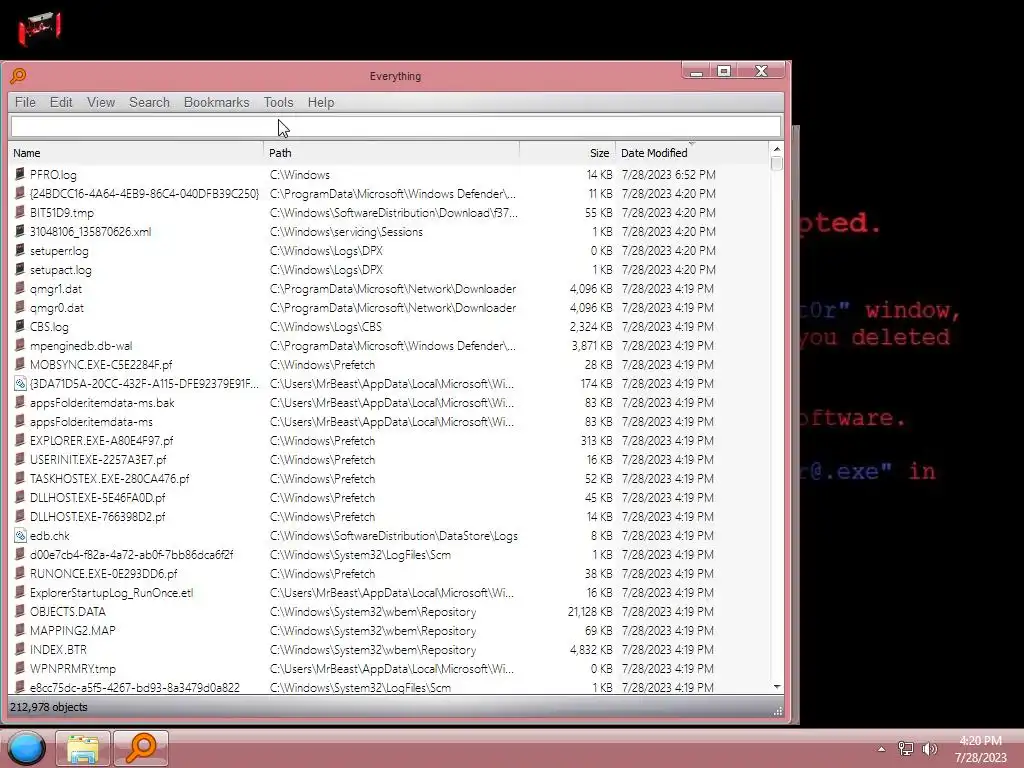Click the {24BDCC16-4A64-4EB9-86C4-040DFB39C250} file name
Viewport: 1024px width, 768px height.
pos(144,193)
